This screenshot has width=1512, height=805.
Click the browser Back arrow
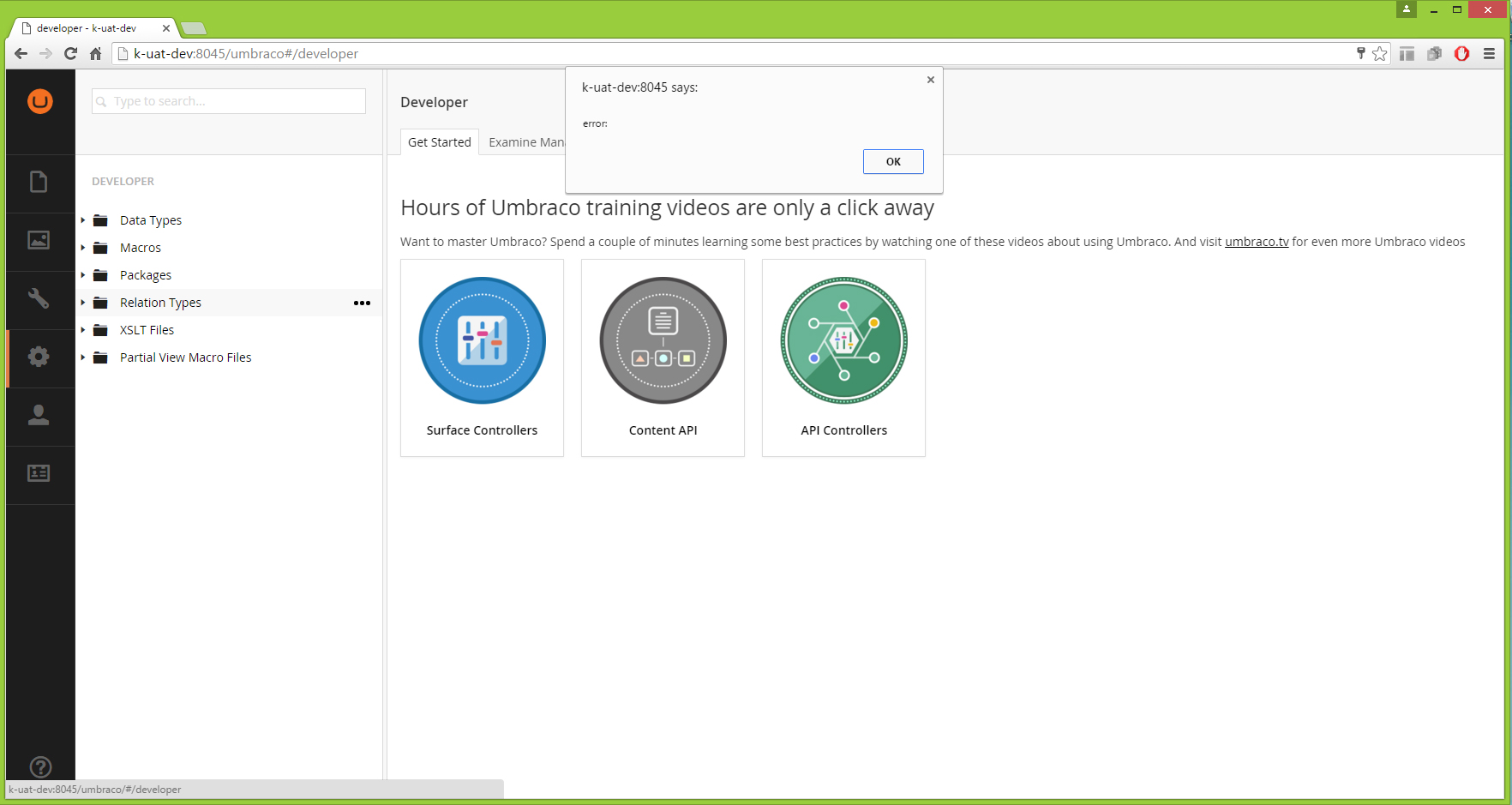[21, 53]
